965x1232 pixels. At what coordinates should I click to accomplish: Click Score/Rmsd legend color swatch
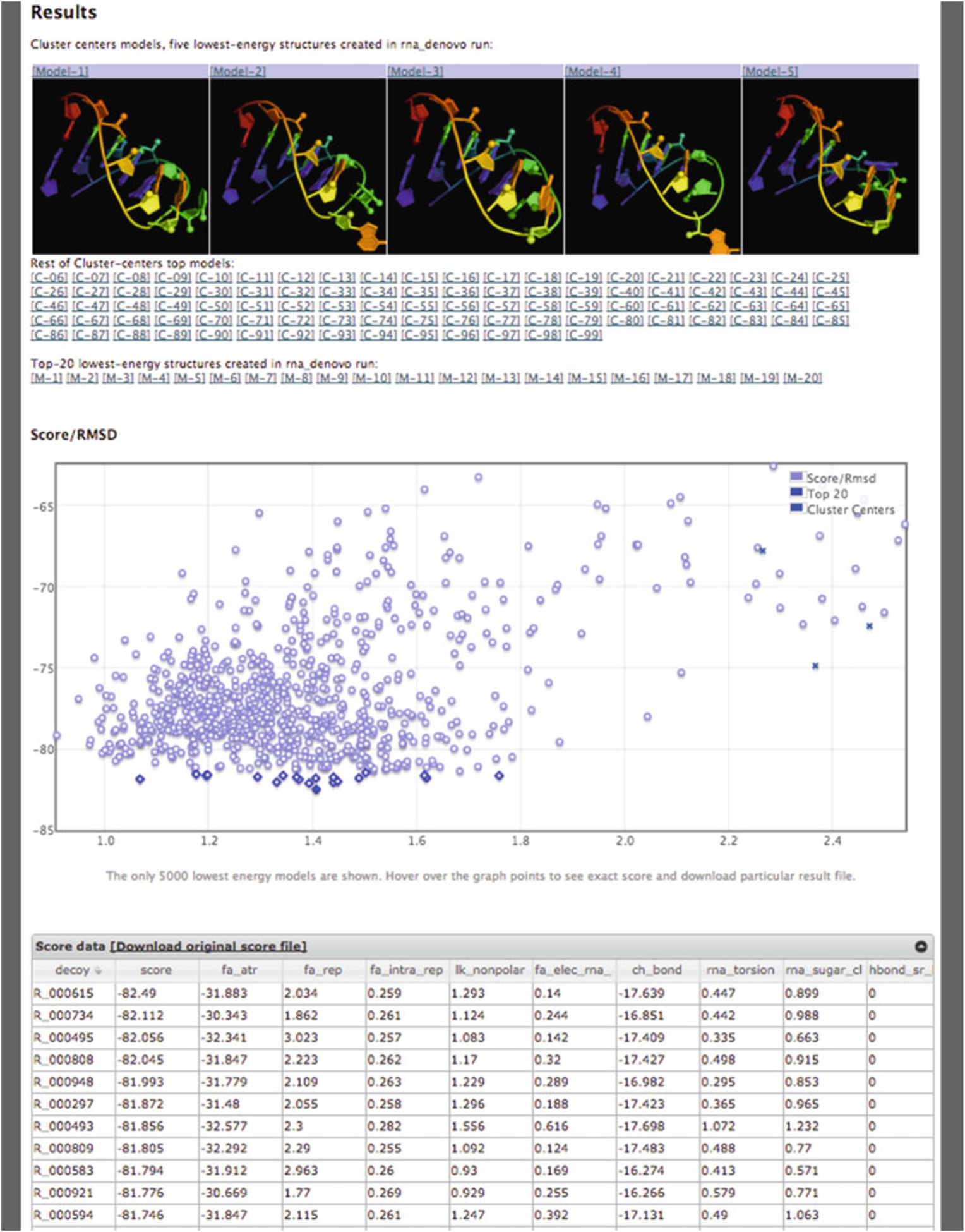(796, 477)
